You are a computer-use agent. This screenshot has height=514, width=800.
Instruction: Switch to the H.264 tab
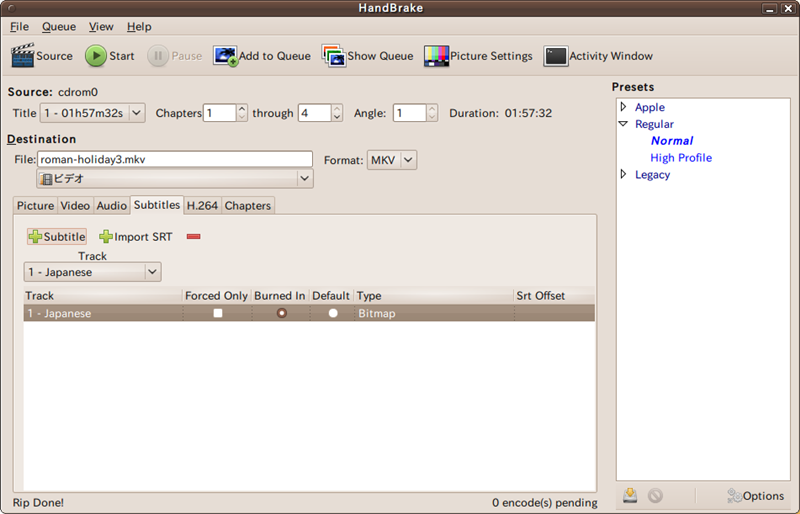pyautogui.click(x=202, y=205)
